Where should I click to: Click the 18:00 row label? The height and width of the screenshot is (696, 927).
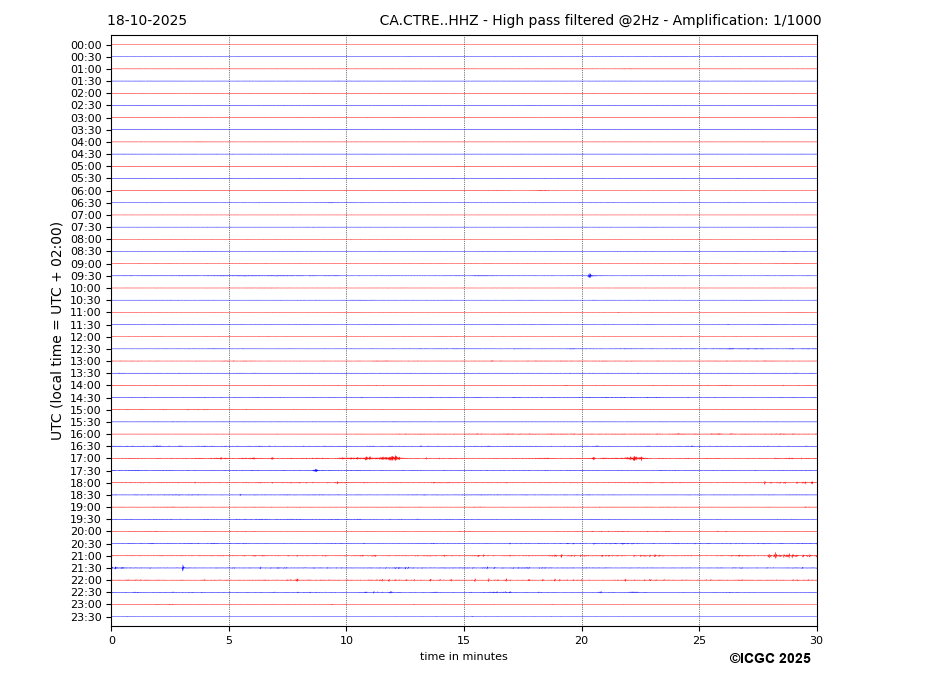click(x=86, y=483)
